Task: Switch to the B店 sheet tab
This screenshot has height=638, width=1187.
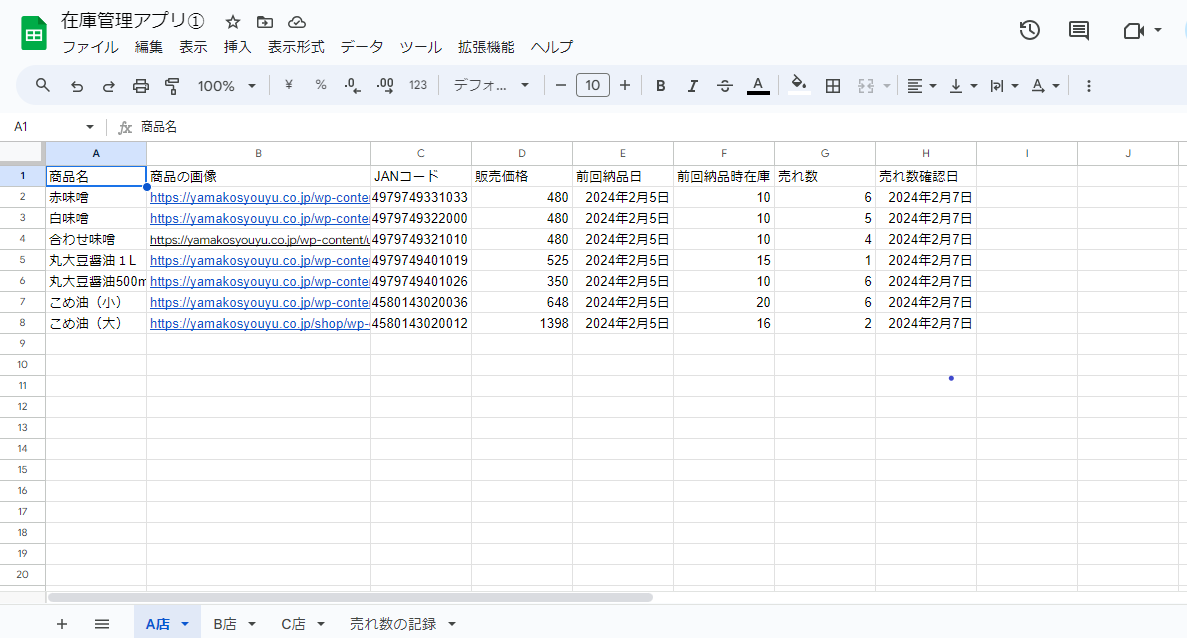Action: pos(225,624)
